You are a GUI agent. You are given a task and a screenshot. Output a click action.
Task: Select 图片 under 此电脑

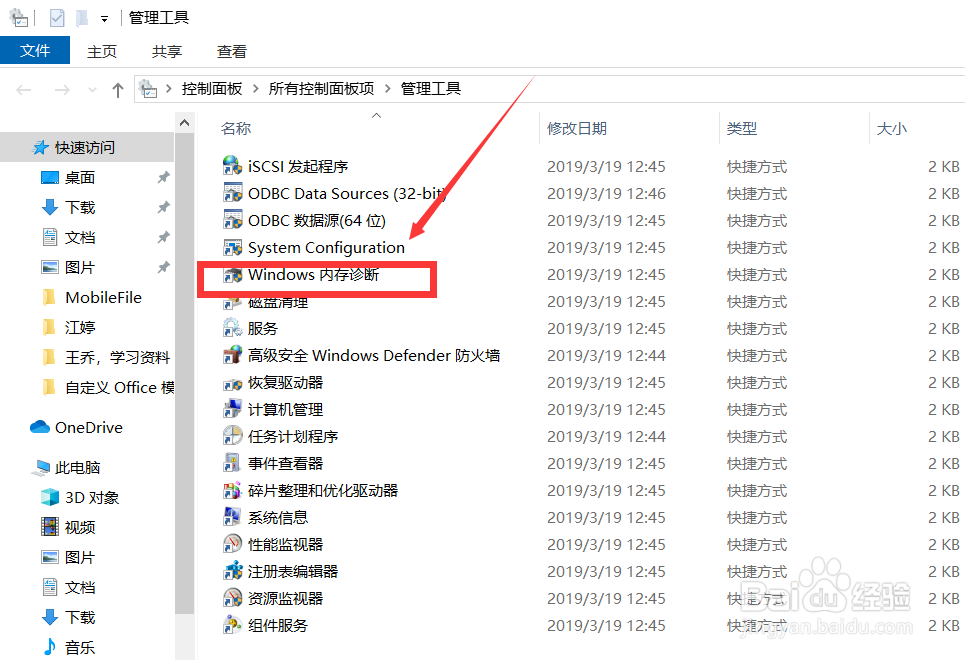pos(80,557)
